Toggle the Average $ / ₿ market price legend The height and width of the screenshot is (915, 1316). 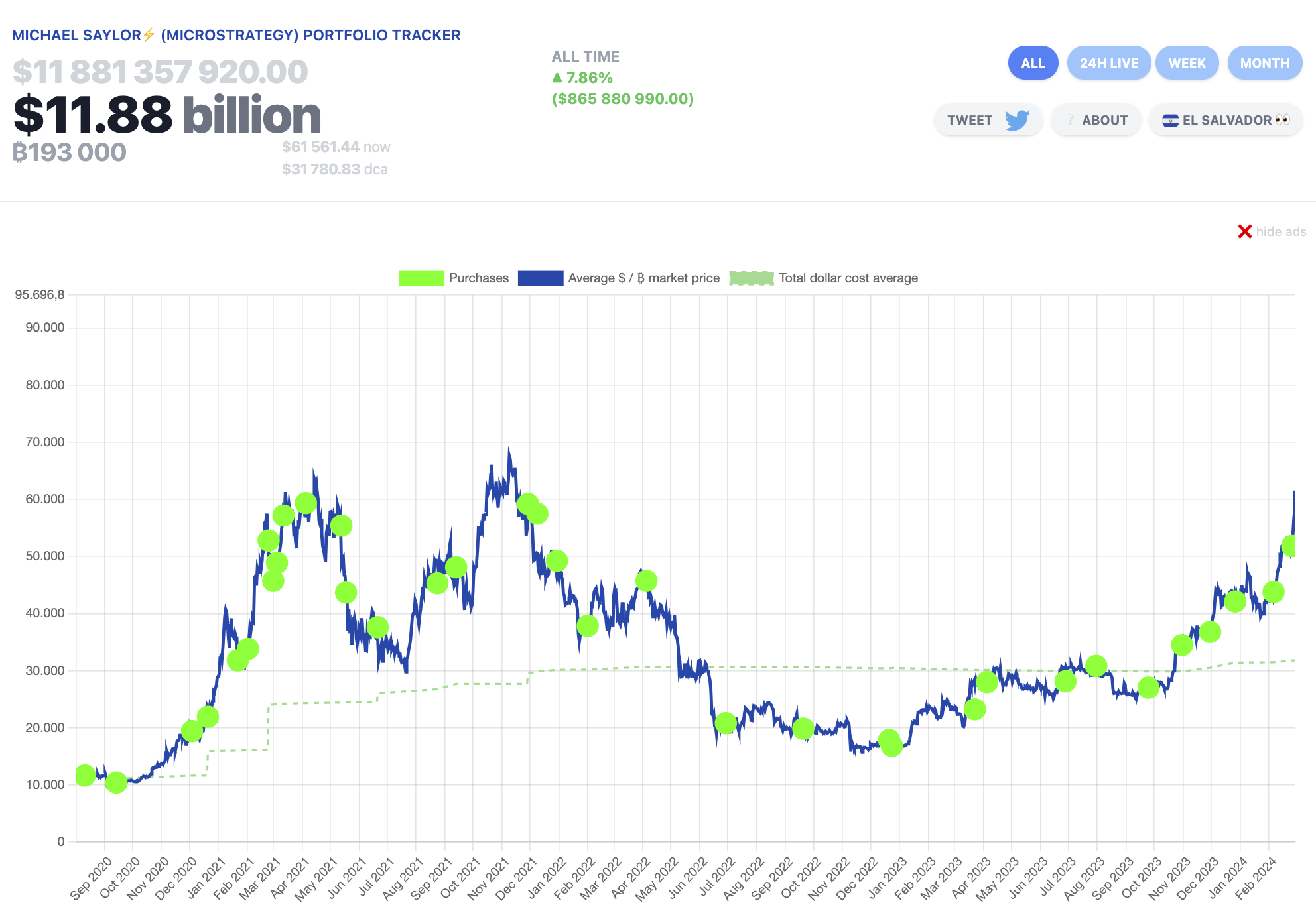(619, 278)
